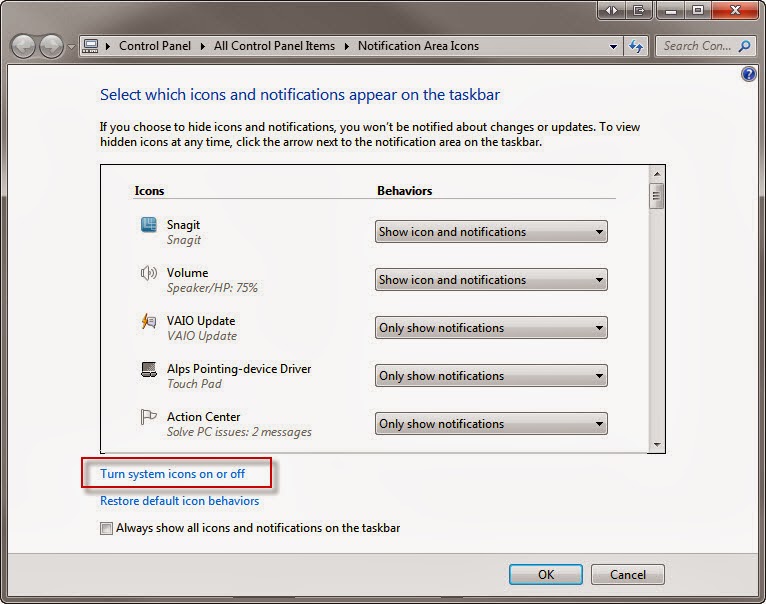Click the Snagit icon in the list

[149, 225]
